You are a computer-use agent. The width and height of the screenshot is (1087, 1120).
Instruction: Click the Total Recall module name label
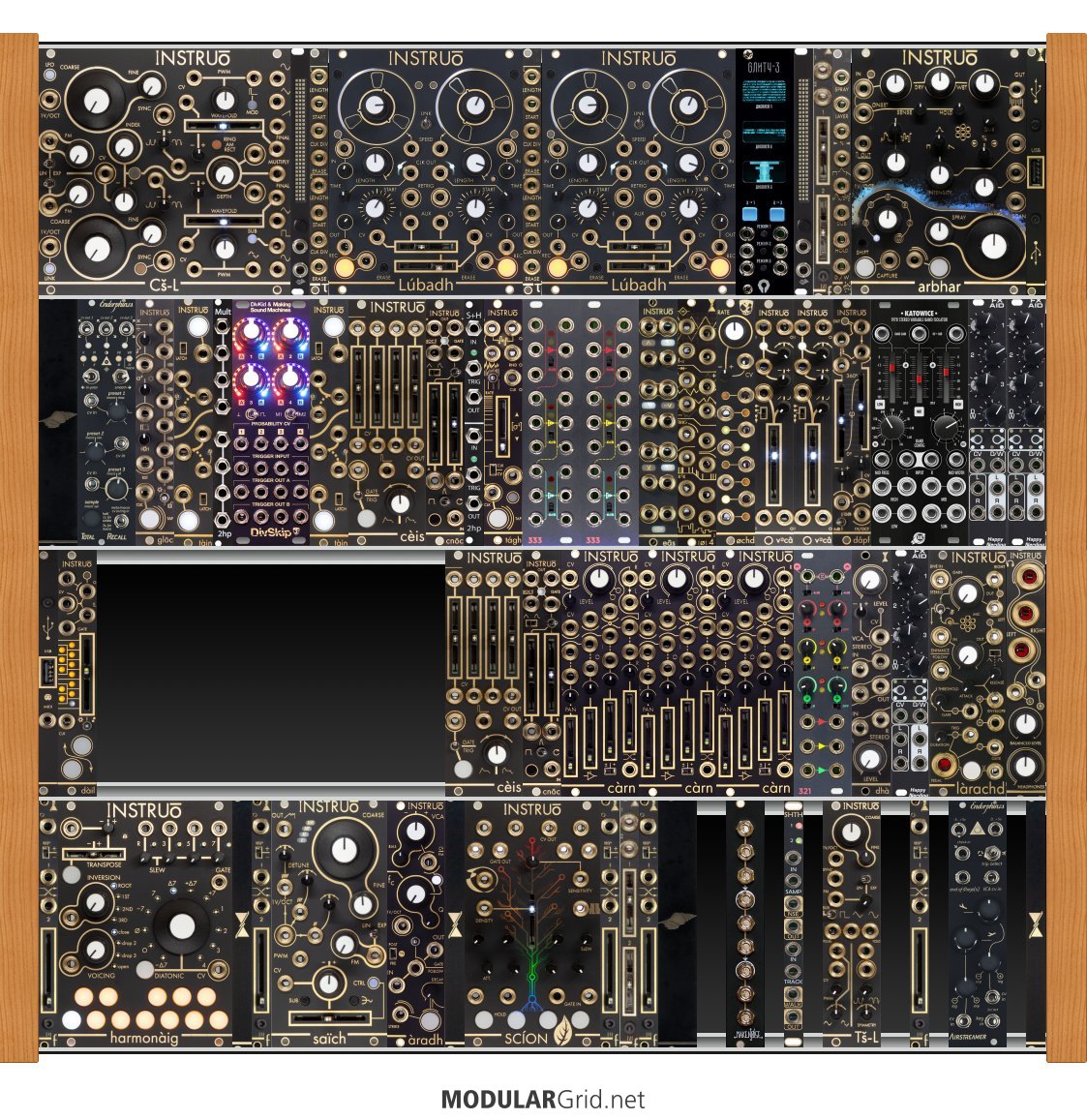(105, 535)
